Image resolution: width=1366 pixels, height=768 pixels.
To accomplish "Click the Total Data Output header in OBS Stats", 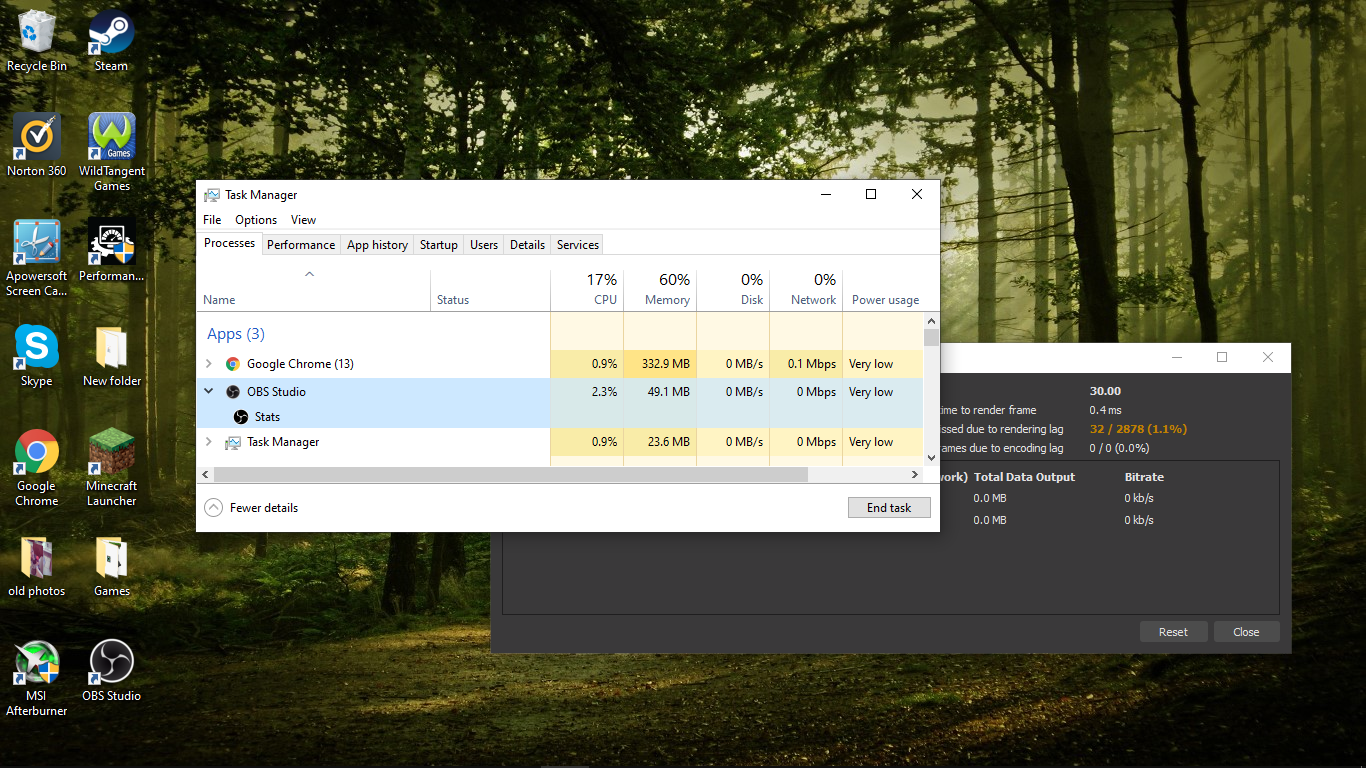I will (x=1024, y=477).
